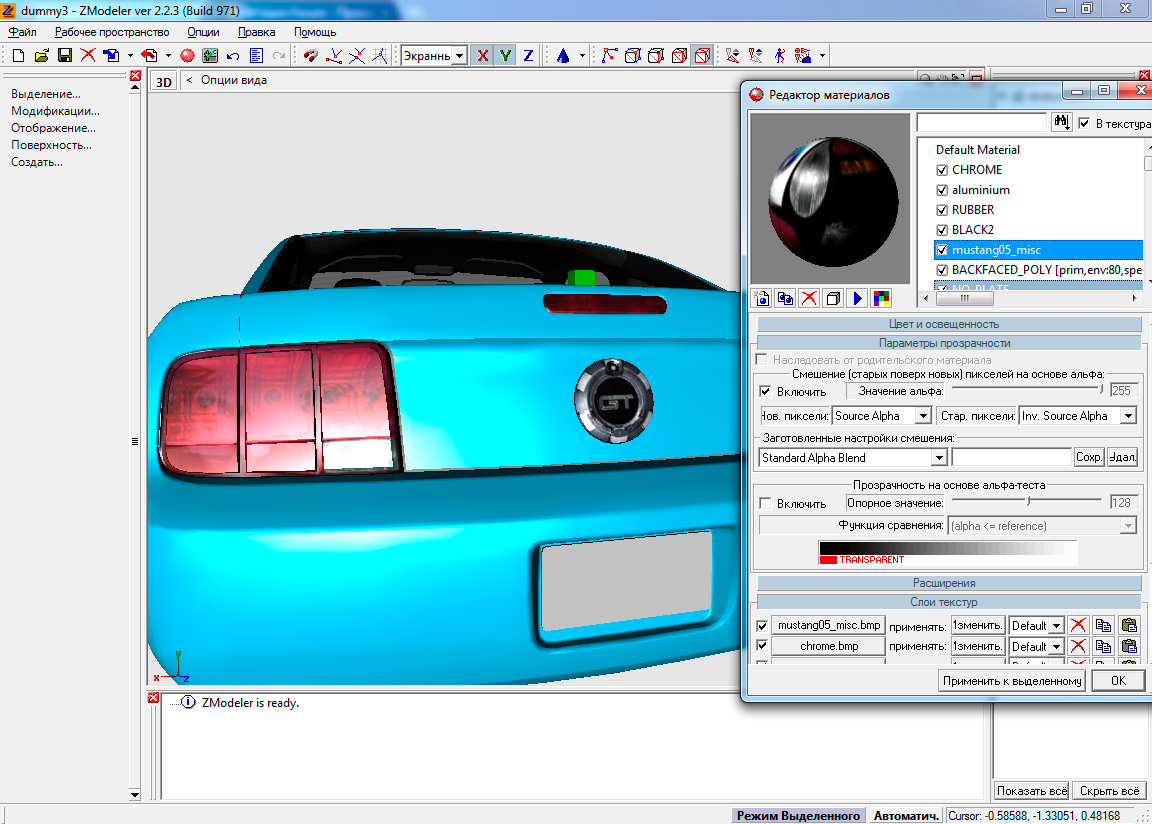Click 'Применить к выделенному' button
1152x824 pixels.
click(x=1012, y=681)
